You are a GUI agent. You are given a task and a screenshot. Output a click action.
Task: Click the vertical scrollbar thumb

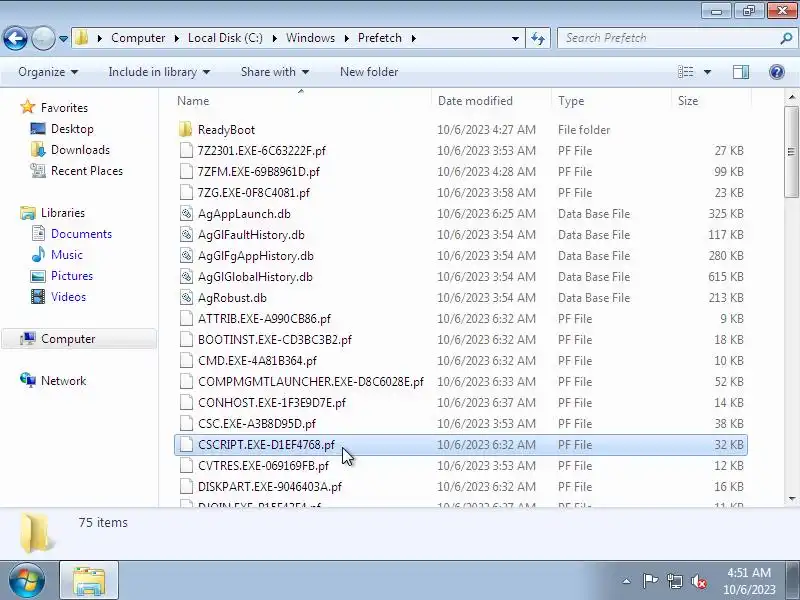791,152
